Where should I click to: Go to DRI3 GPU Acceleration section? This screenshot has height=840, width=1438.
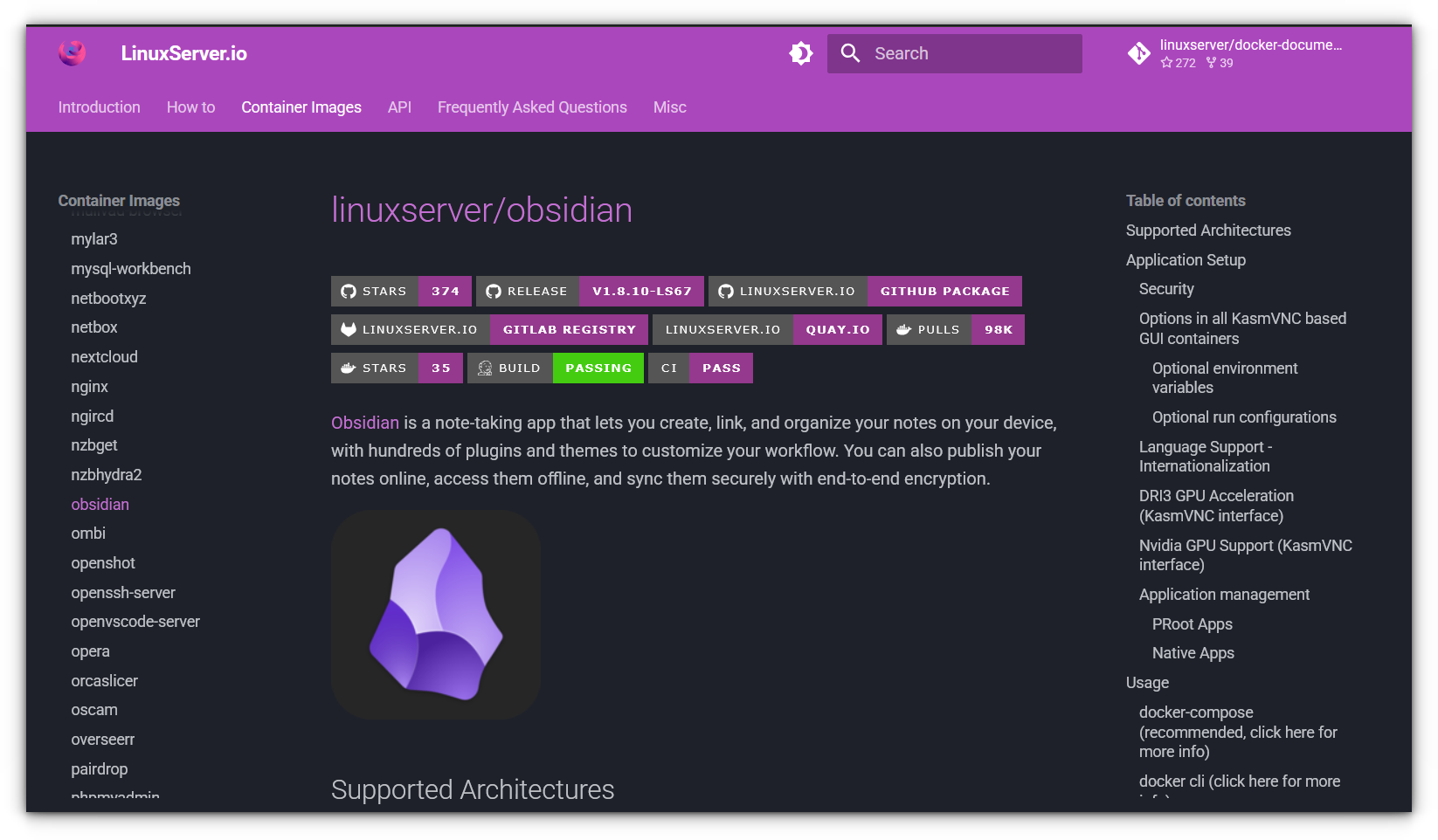click(x=1216, y=506)
